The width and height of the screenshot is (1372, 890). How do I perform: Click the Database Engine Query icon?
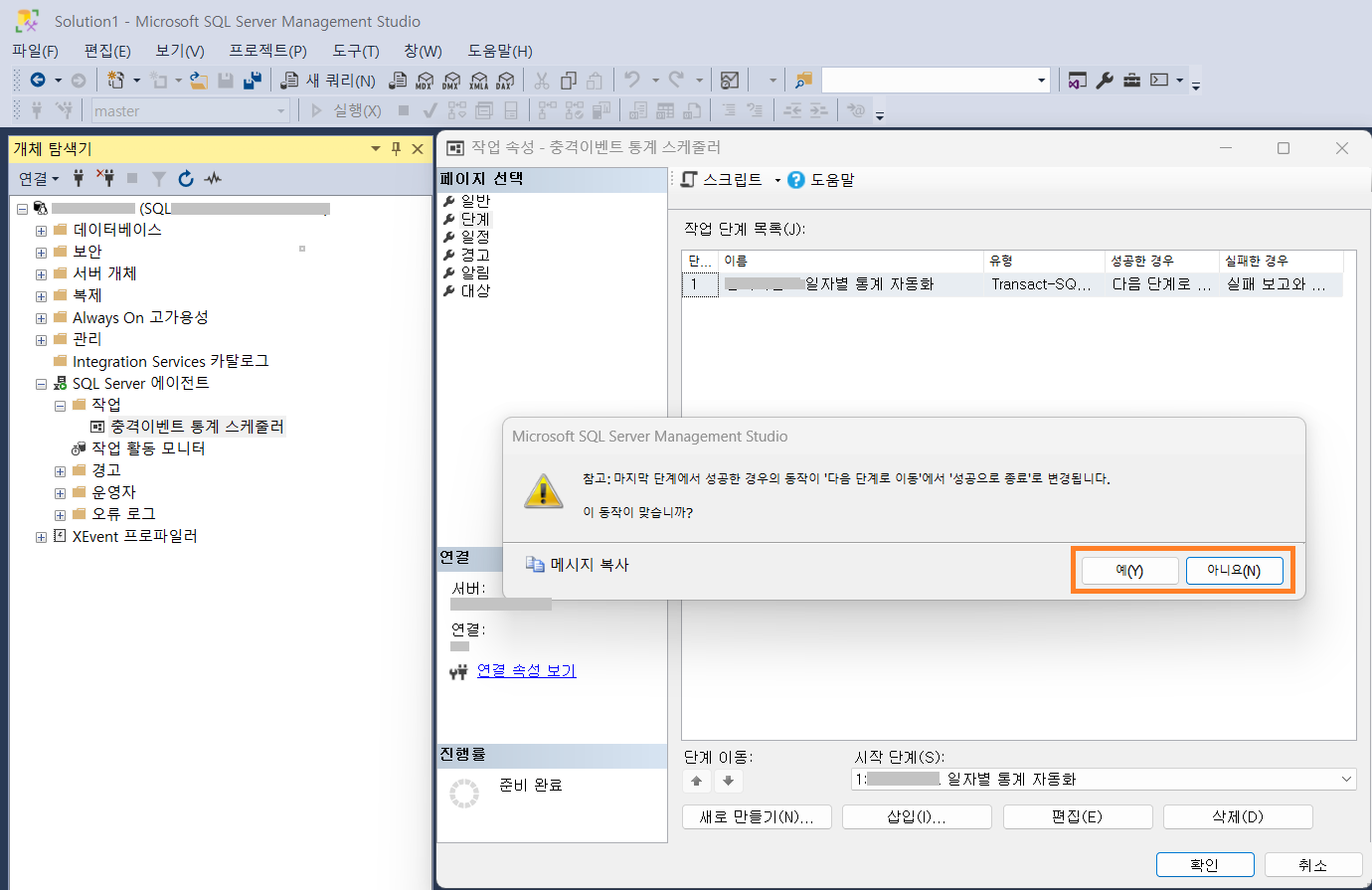[398, 81]
